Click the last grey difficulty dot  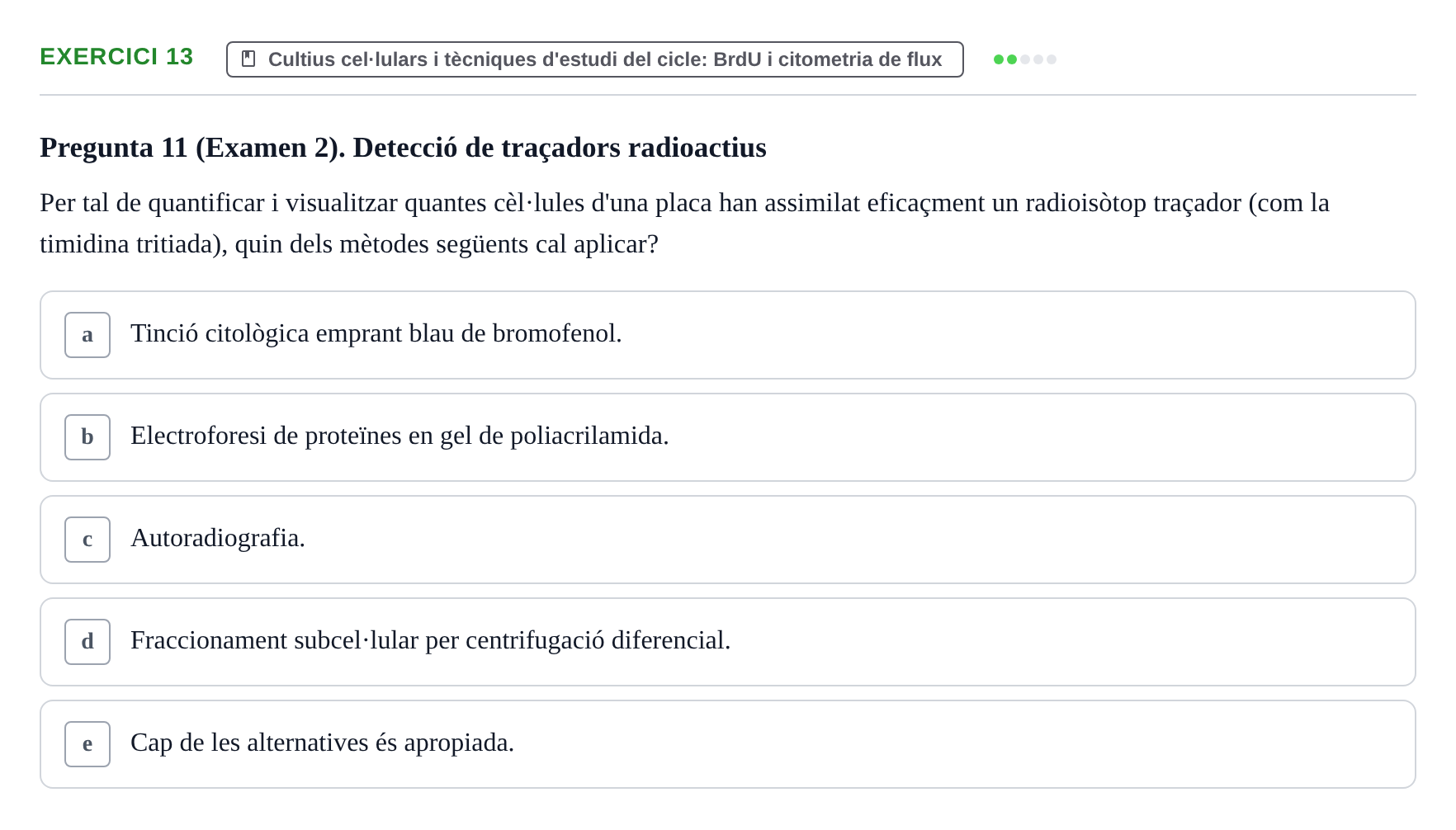1052,59
